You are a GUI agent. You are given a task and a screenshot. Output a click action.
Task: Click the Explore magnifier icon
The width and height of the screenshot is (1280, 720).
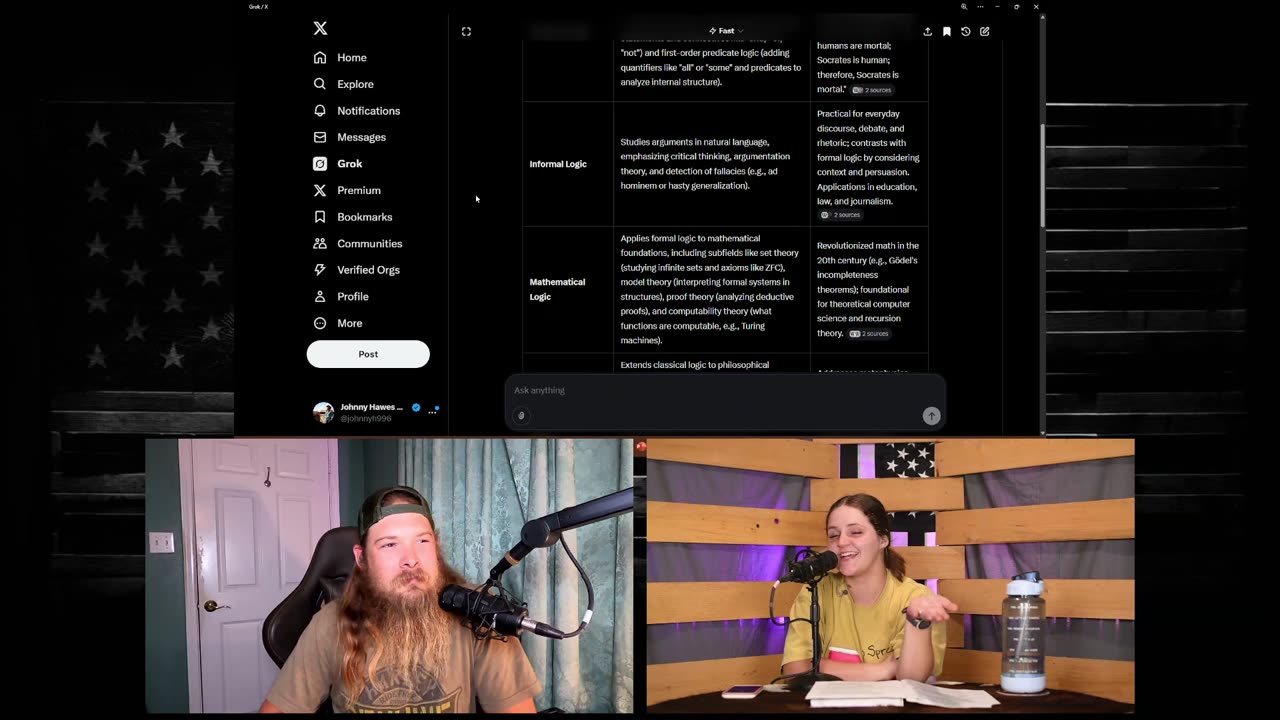pyautogui.click(x=320, y=84)
